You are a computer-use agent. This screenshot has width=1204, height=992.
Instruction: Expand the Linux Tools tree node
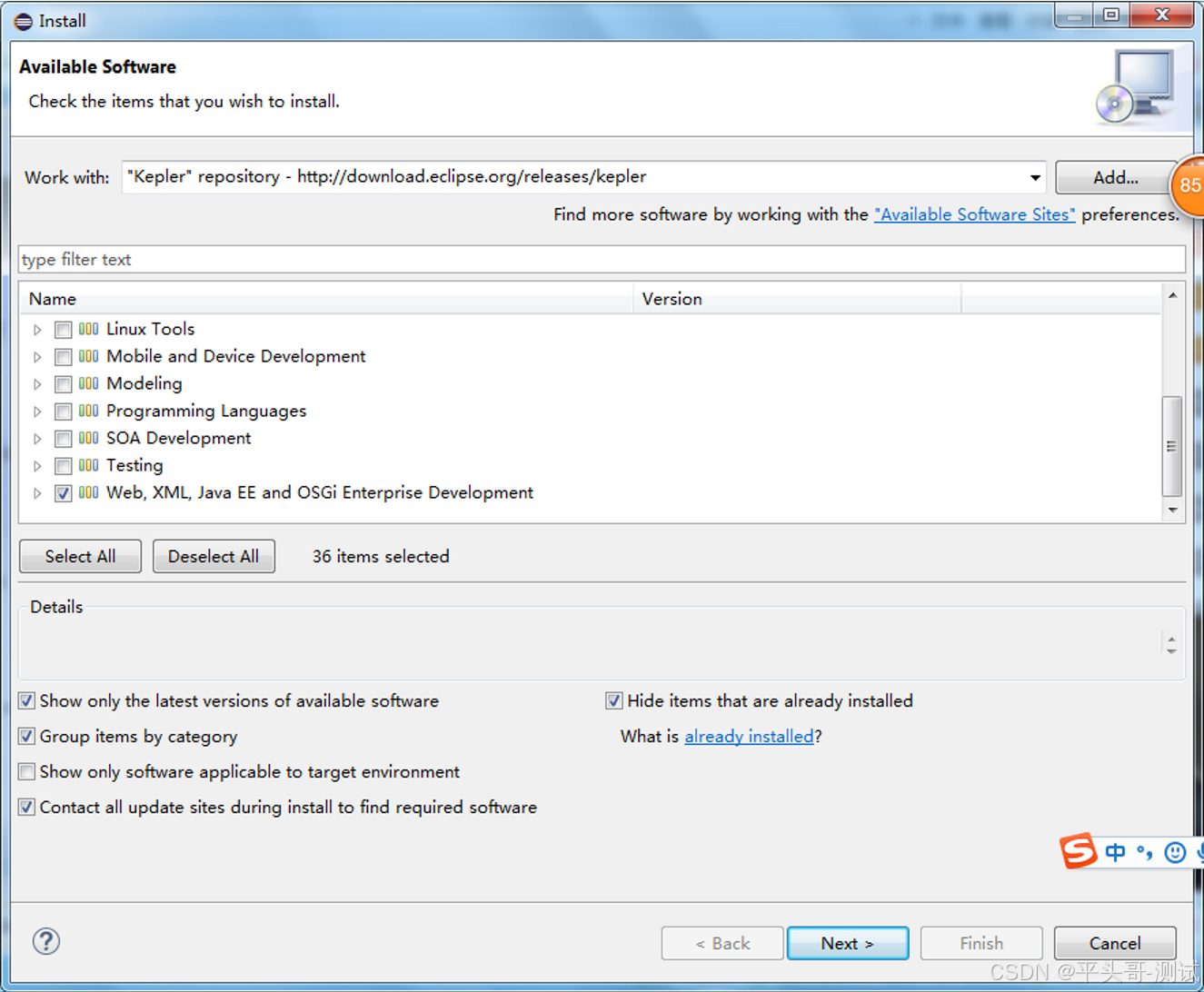click(37, 330)
